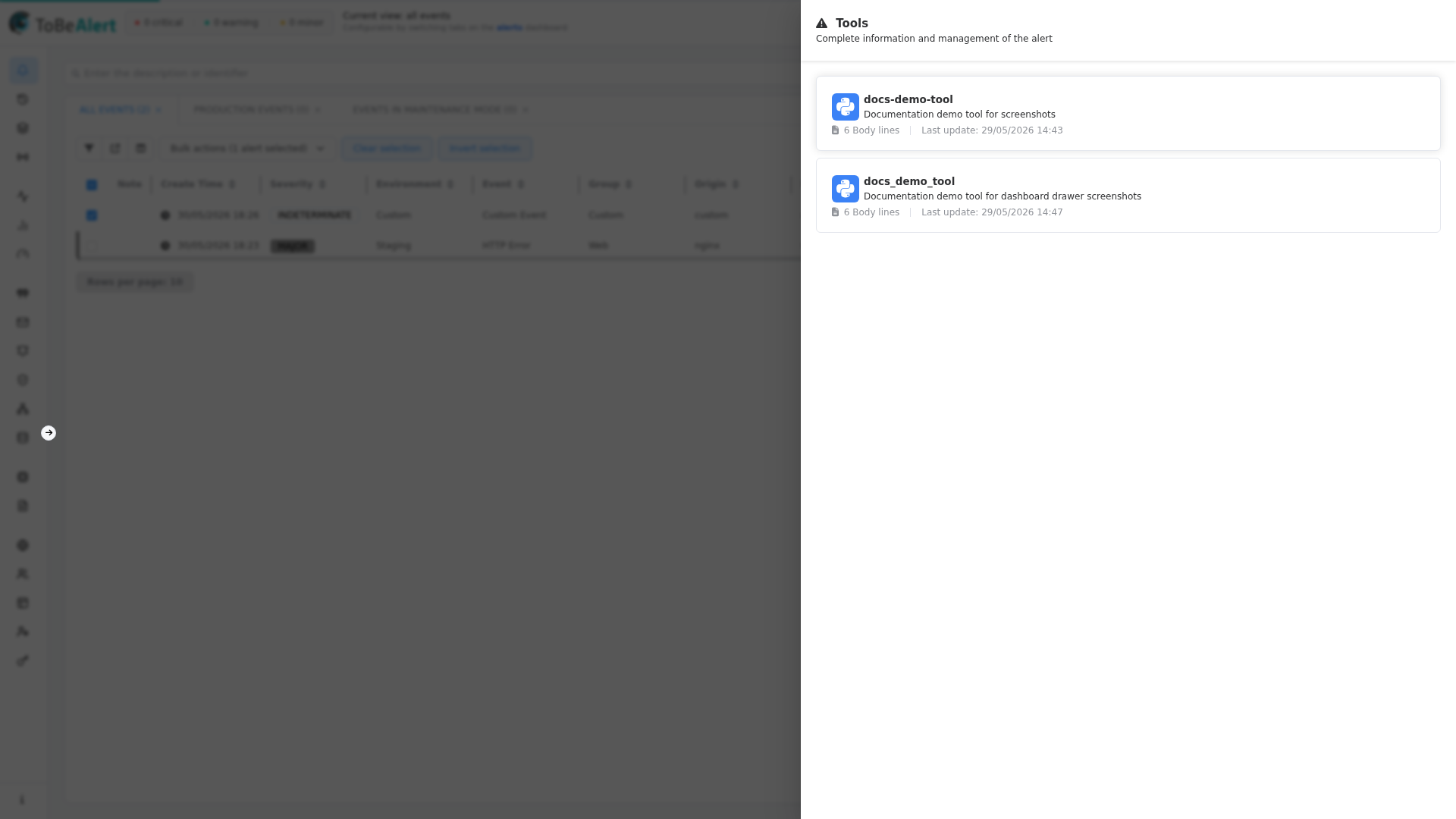The image size is (1456, 819).
Task: Open Bulk actions (1 alert selected) dropdown
Action: coord(246,149)
